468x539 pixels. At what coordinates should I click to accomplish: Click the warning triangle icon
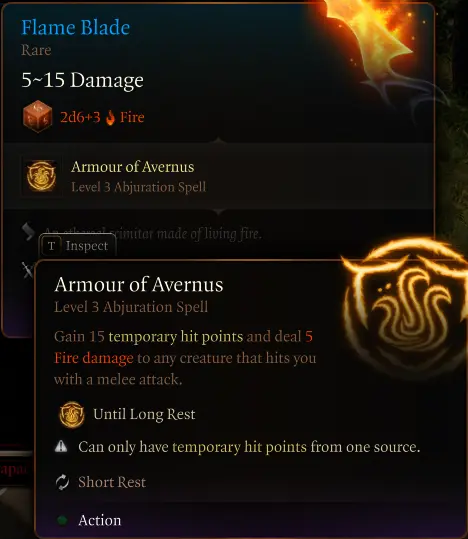[61, 447]
